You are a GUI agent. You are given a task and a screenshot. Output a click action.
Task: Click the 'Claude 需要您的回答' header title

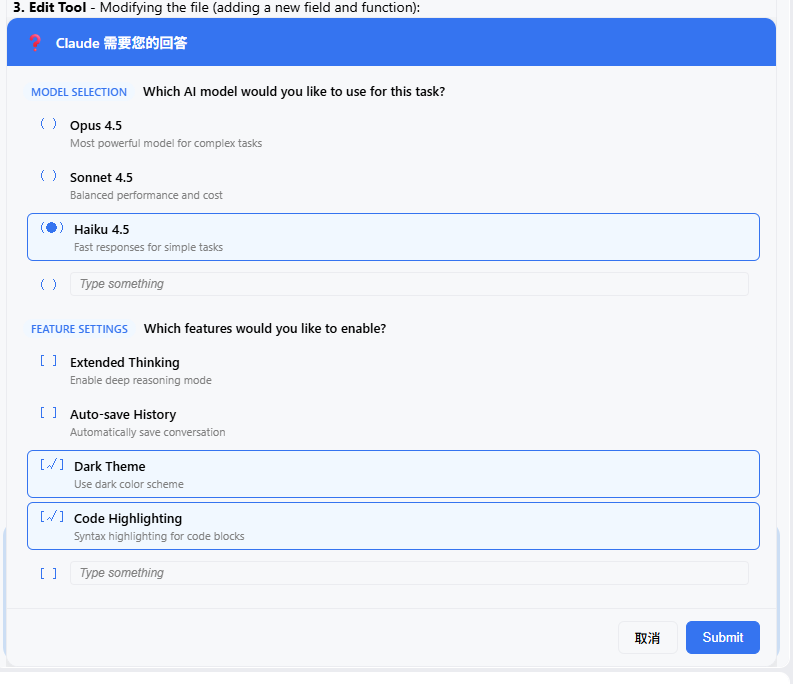[121, 43]
